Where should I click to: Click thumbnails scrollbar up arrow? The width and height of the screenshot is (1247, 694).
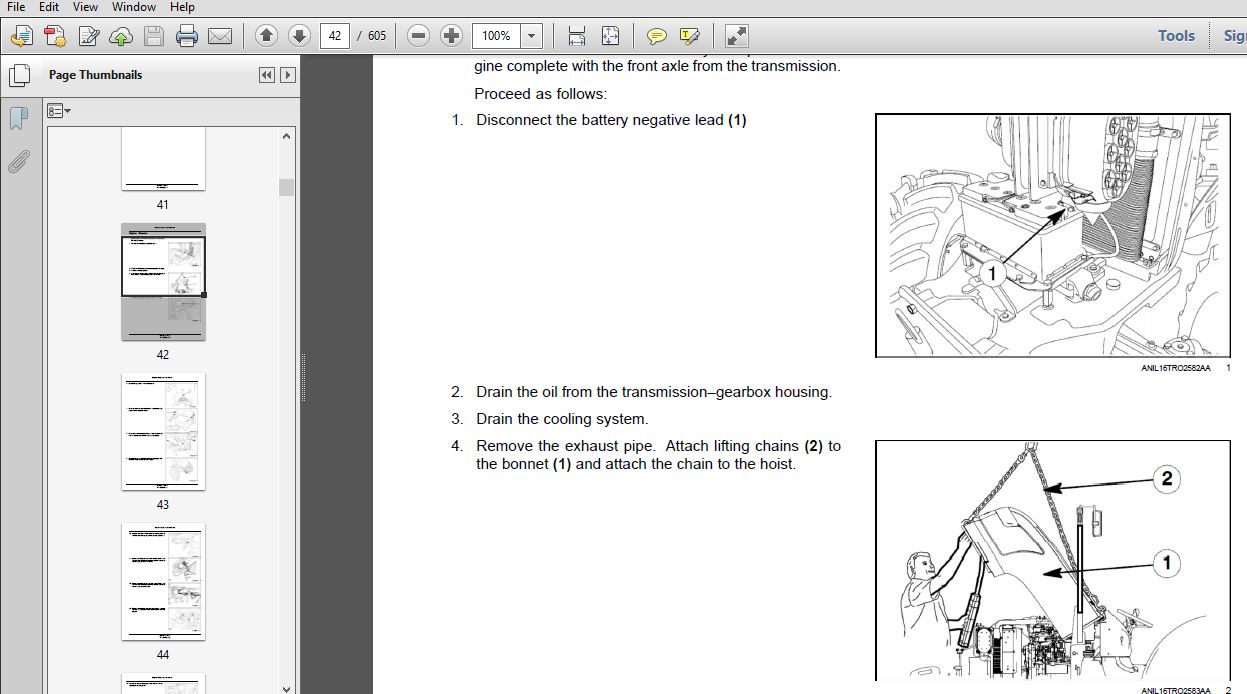click(286, 137)
